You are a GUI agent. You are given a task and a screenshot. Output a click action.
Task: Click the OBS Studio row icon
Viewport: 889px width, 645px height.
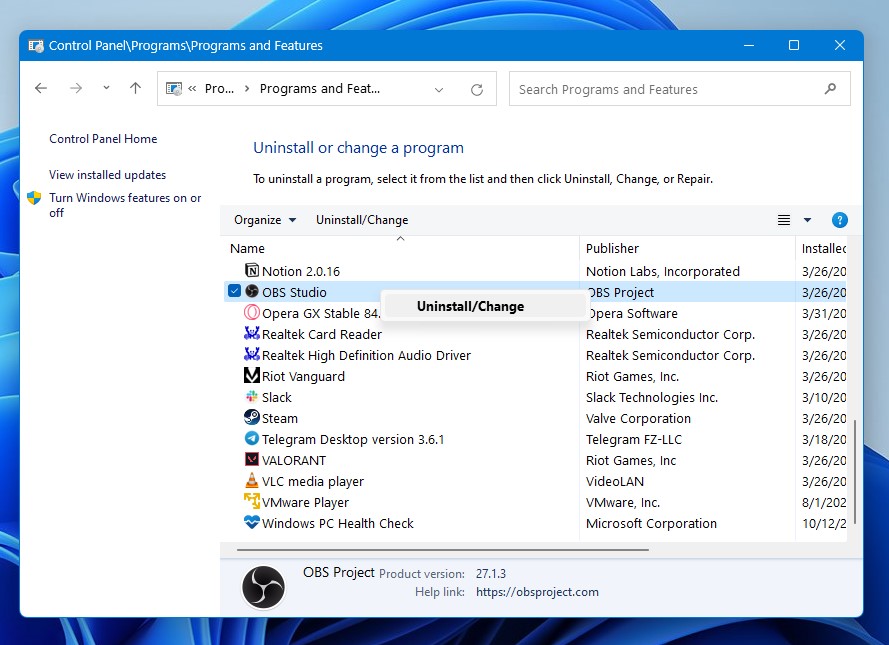click(252, 291)
